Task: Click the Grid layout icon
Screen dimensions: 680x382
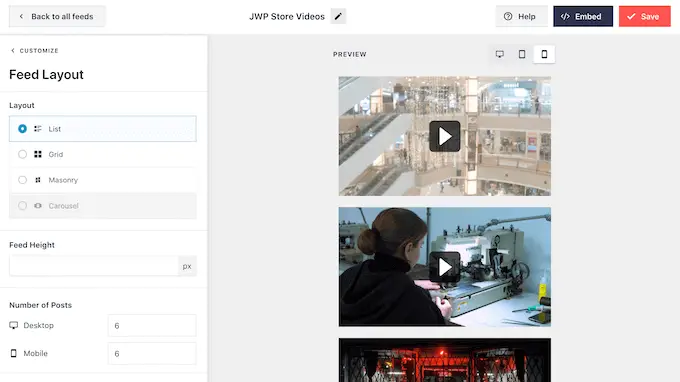Action: point(38,154)
